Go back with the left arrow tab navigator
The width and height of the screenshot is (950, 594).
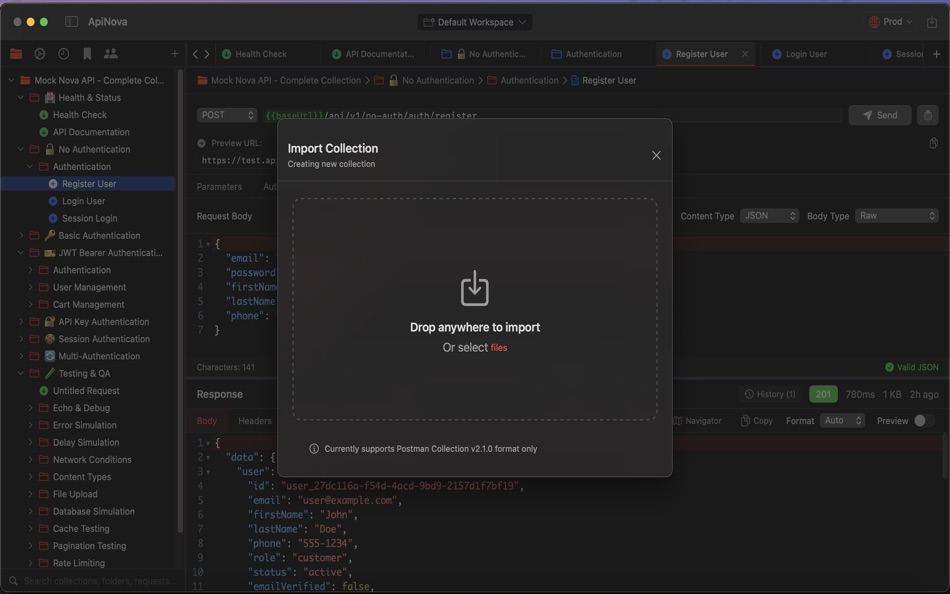click(x=195, y=54)
